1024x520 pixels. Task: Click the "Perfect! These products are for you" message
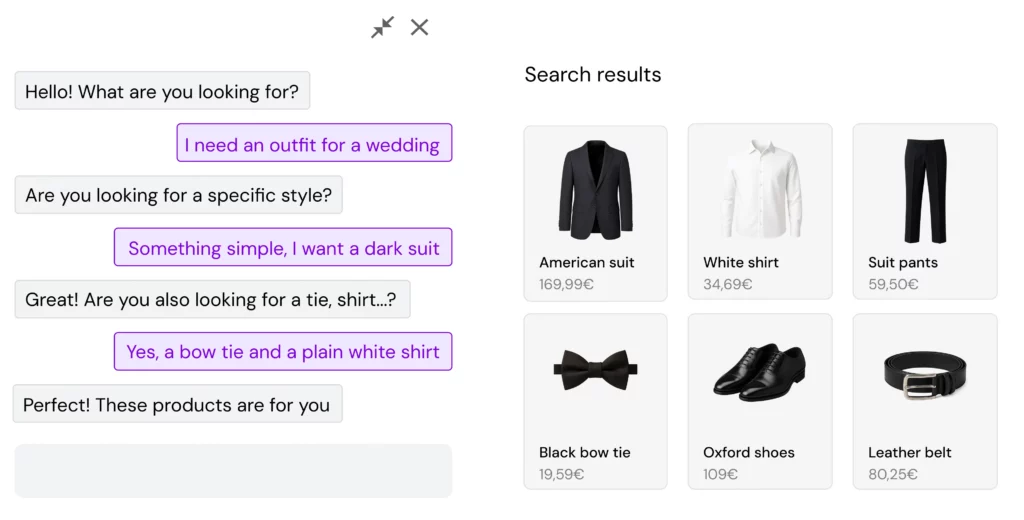177,405
